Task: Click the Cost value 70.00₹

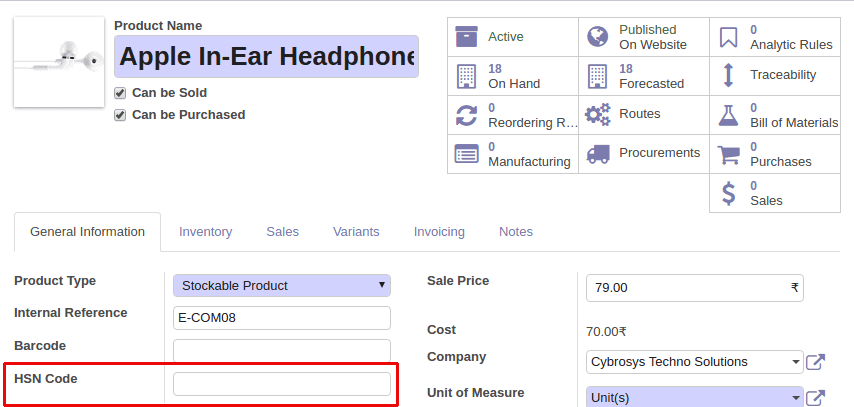Action: [x=606, y=331]
